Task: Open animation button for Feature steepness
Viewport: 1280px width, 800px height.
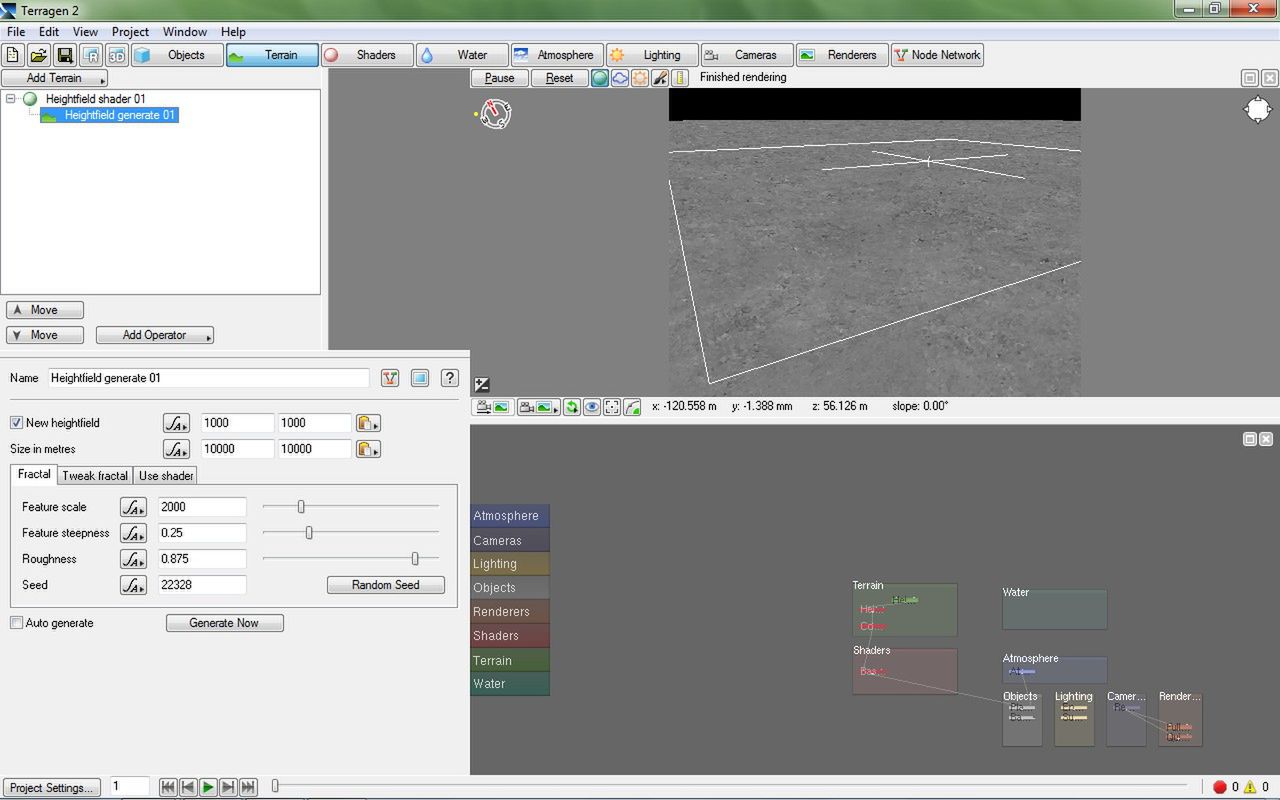Action: click(x=133, y=533)
